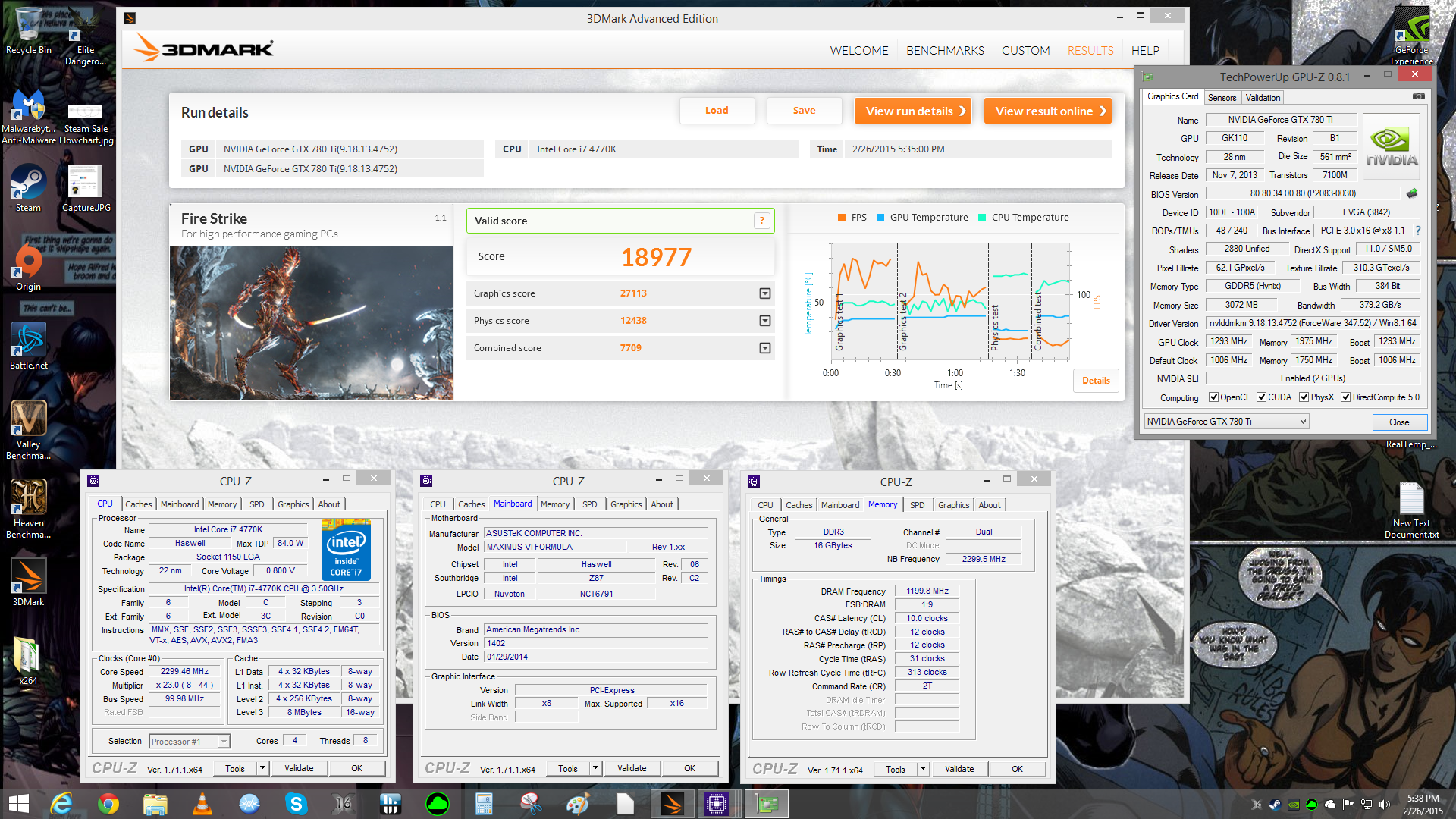Image resolution: width=1456 pixels, height=819 pixels.
Task: Open Capture.JPG desktop file
Action: pyautogui.click(x=86, y=188)
